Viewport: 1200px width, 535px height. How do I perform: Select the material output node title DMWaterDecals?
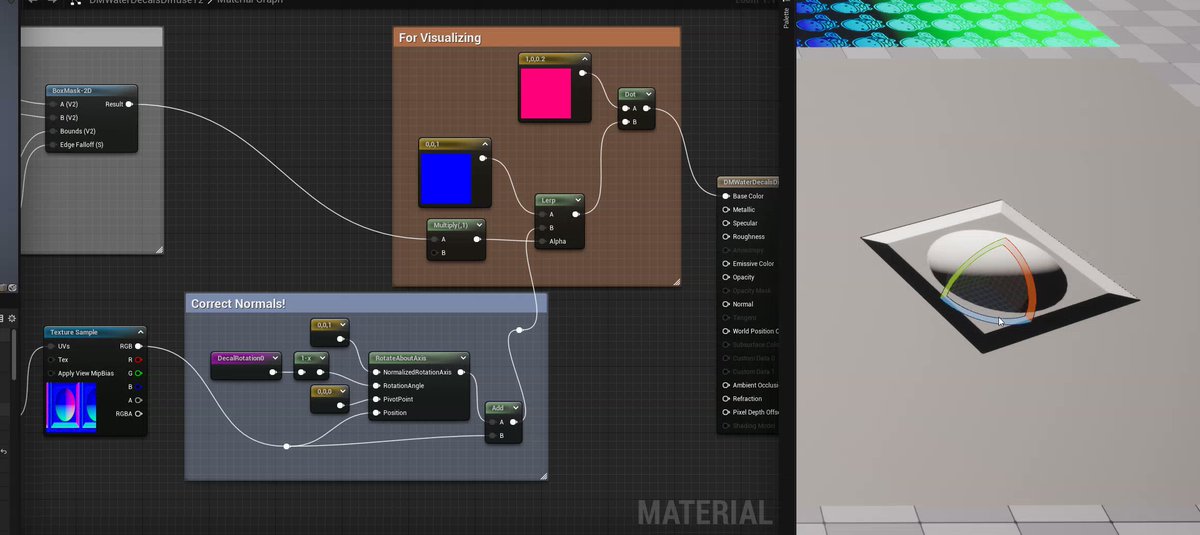tap(748, 182)
